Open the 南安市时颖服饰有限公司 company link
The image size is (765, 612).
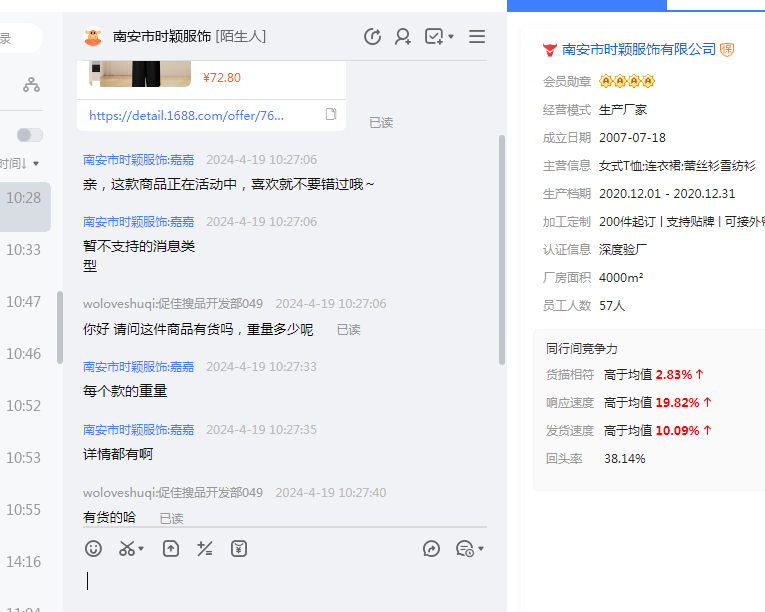tap(639, 49)
